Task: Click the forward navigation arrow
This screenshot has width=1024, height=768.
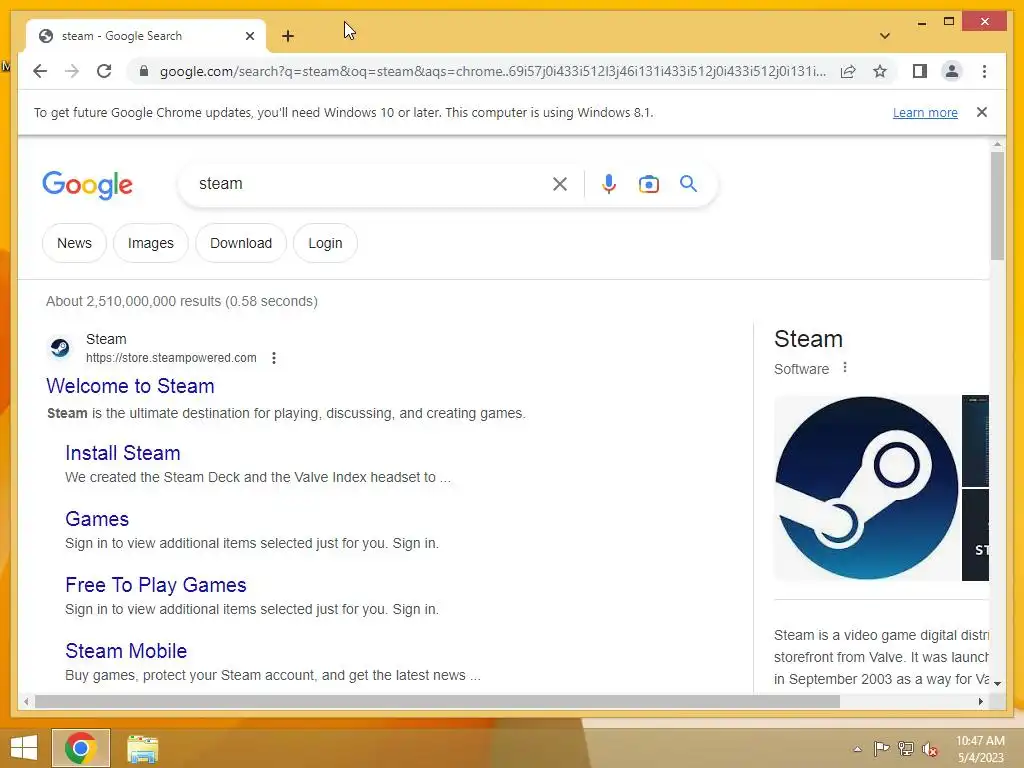Action: (72, 71)
